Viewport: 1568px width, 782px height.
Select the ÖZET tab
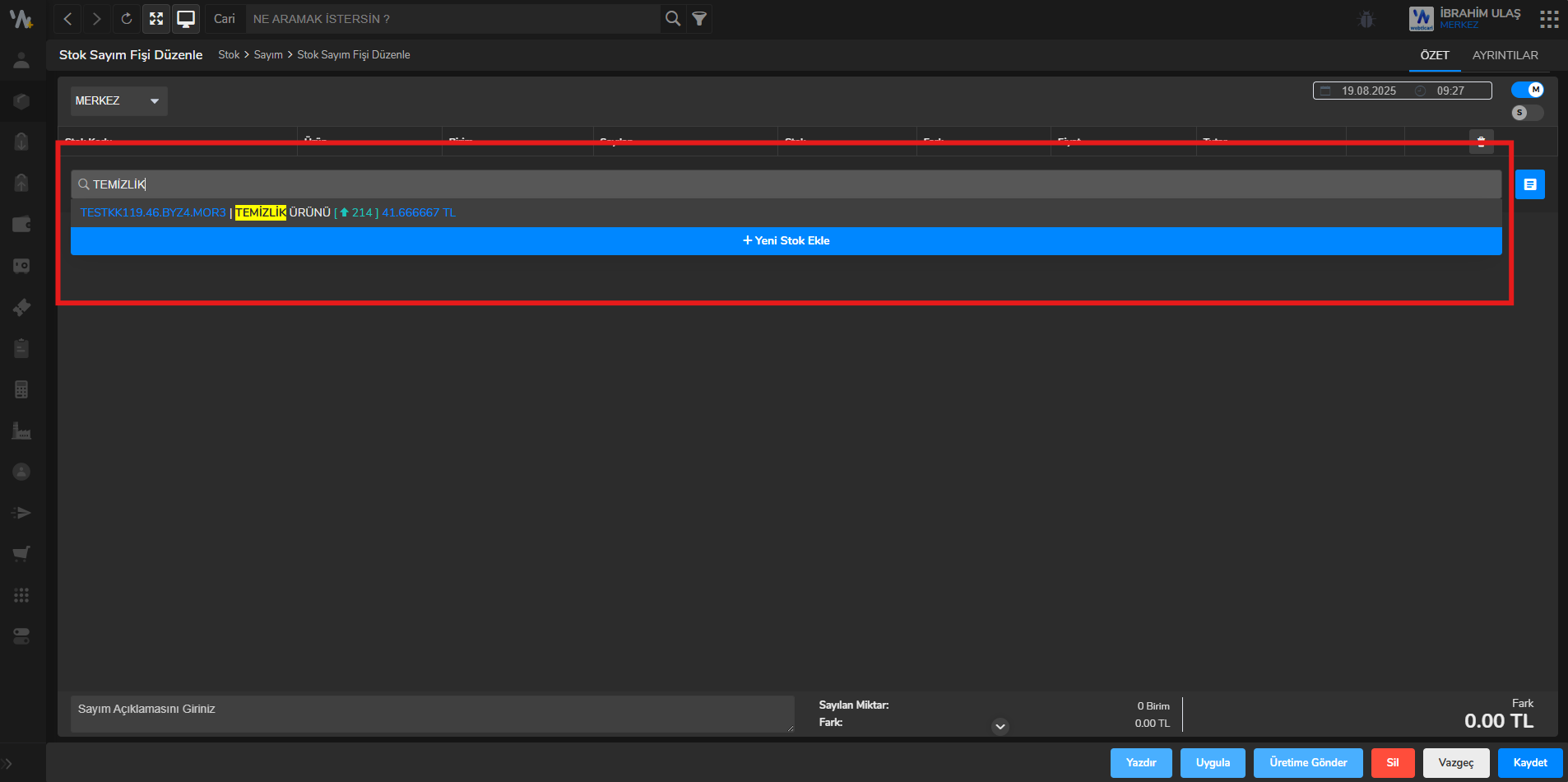pyautogui.click(x=1434, y=55)
